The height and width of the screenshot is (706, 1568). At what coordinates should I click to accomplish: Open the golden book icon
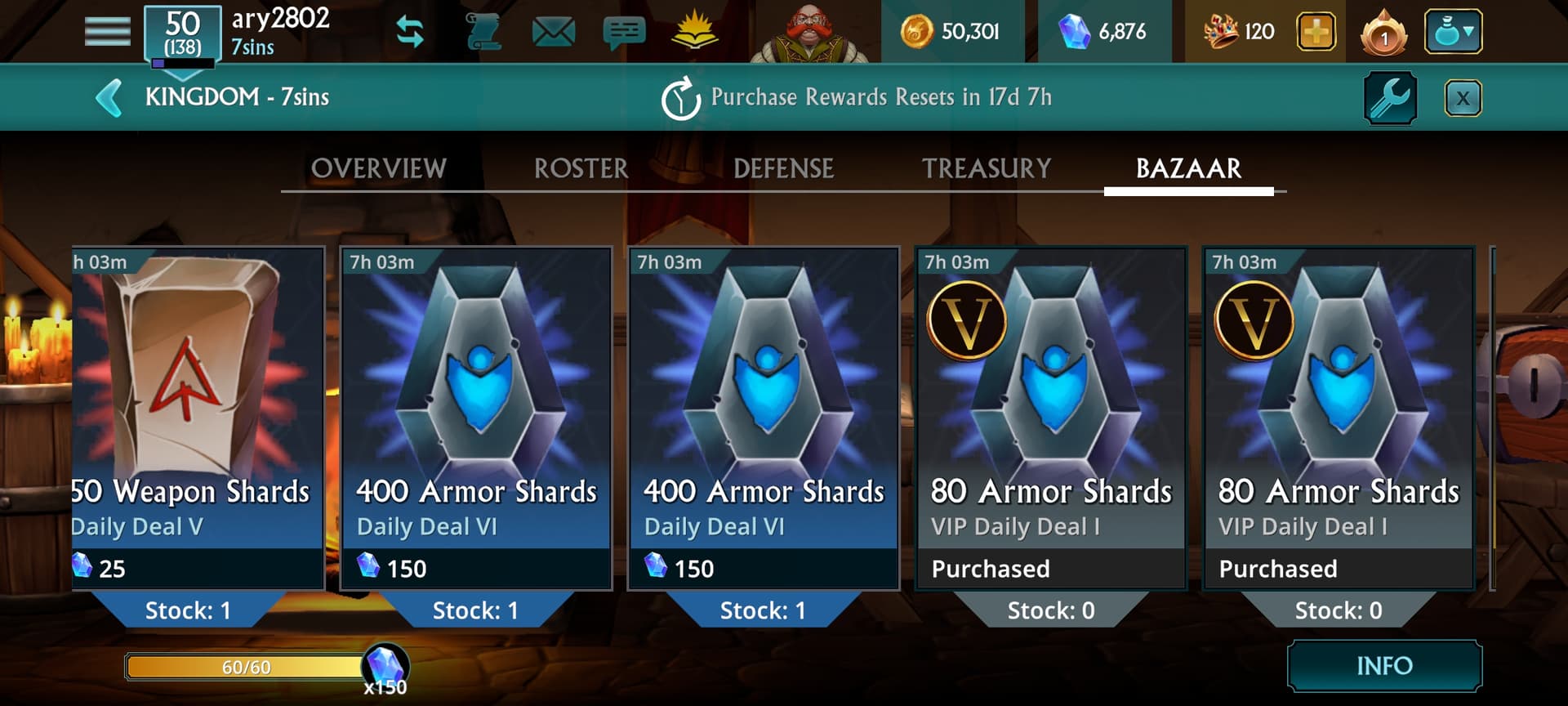click(695, 30)
